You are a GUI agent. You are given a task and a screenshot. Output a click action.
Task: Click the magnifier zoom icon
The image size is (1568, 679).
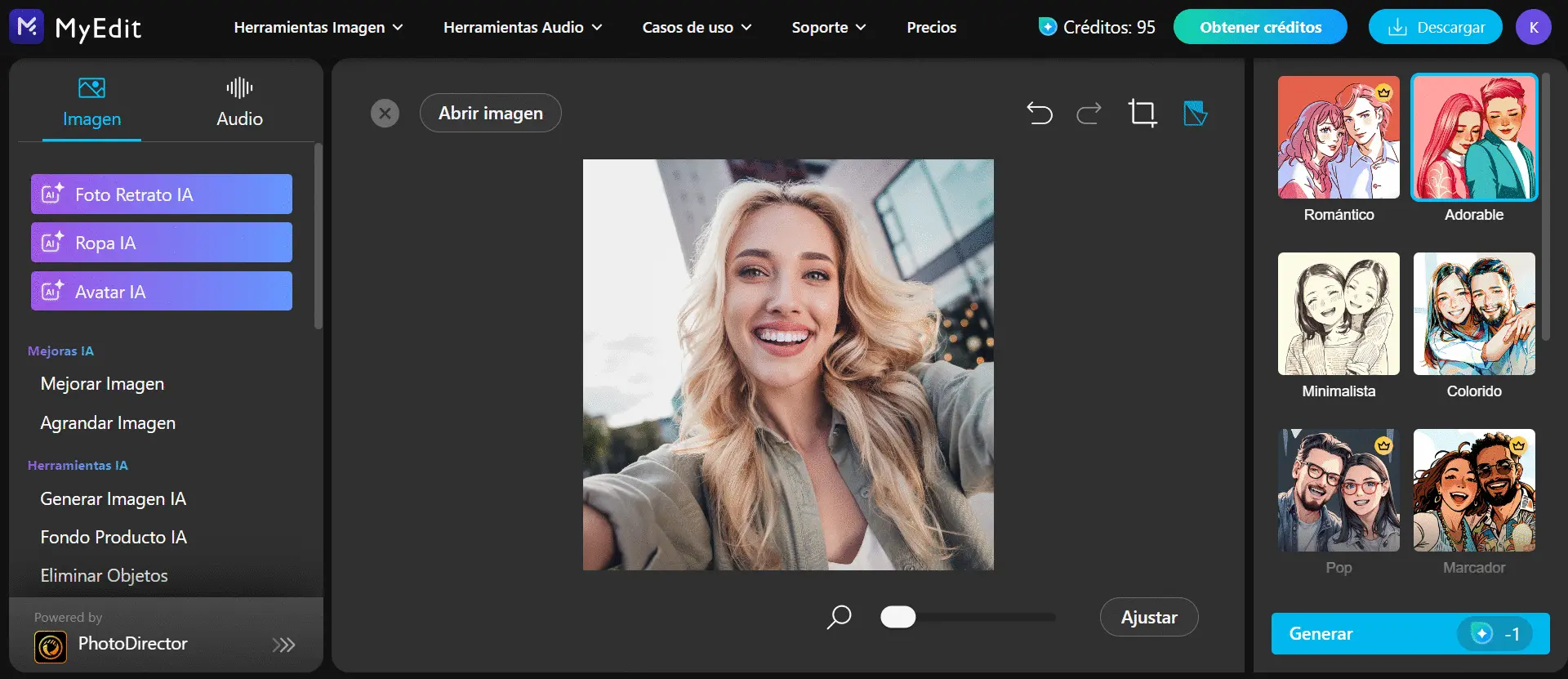(839, 617)
